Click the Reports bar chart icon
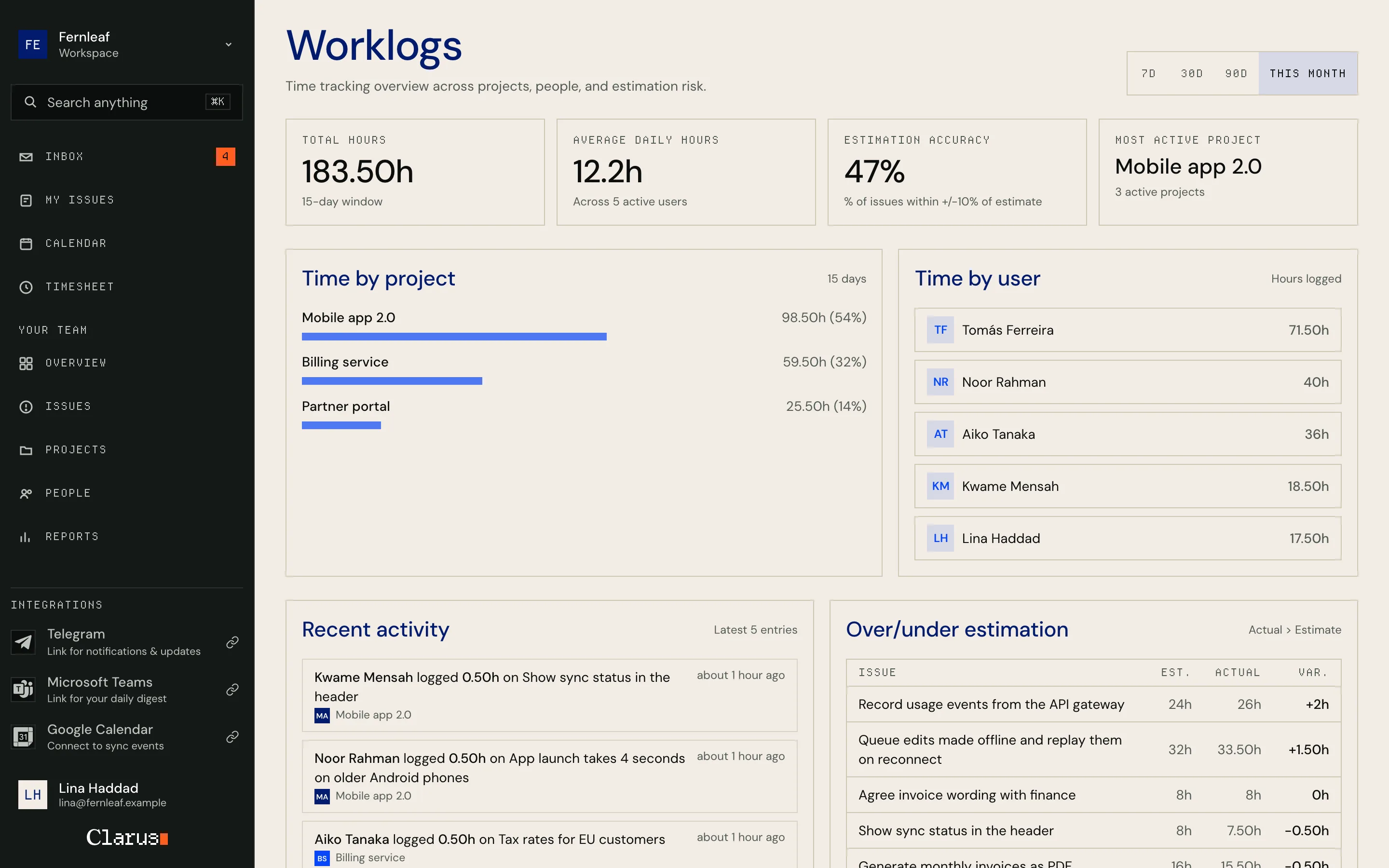The height and width of the screenshot is (868, 1389). tap(26, 537)
